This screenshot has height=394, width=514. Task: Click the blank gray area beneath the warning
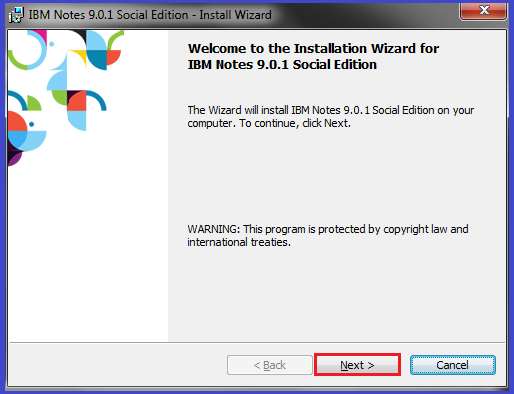click(337, 293)
